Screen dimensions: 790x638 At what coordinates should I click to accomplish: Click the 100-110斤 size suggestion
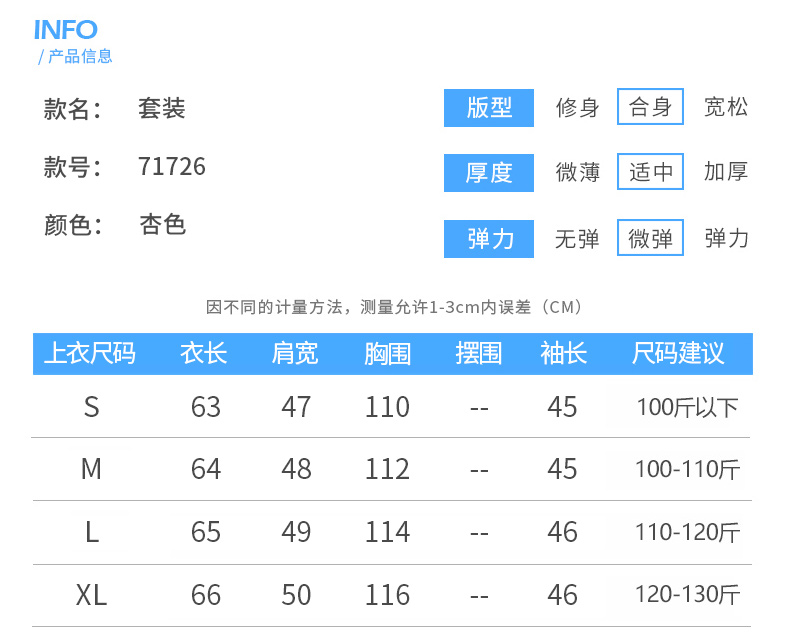click(x=688, y=469)
